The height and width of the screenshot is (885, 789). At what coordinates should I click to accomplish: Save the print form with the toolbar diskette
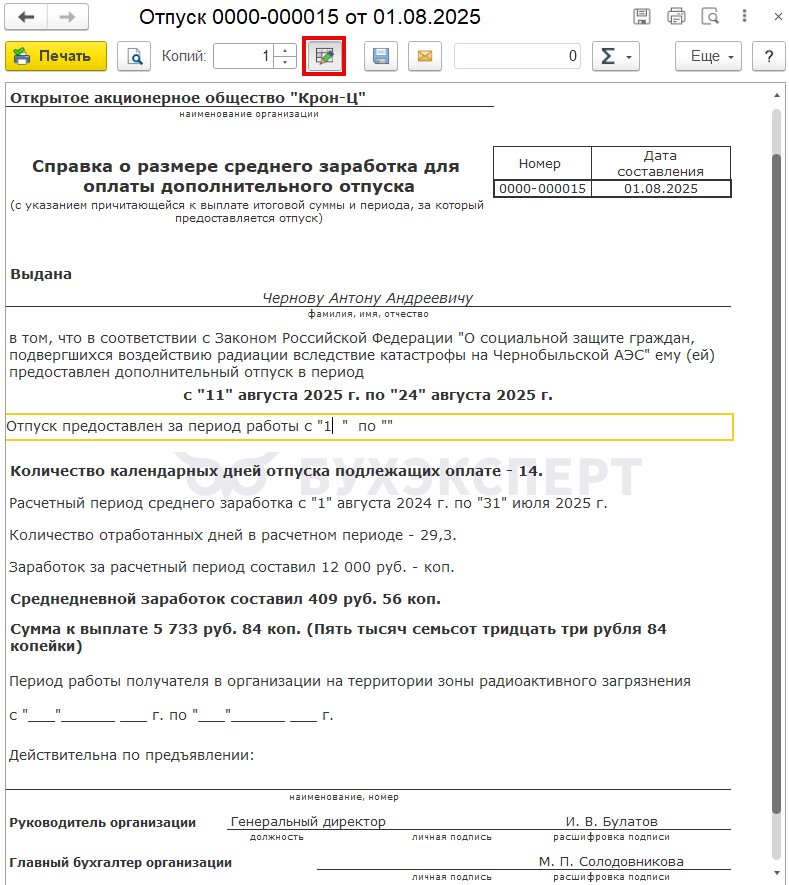pyautogui.click(x=381, y=56)
